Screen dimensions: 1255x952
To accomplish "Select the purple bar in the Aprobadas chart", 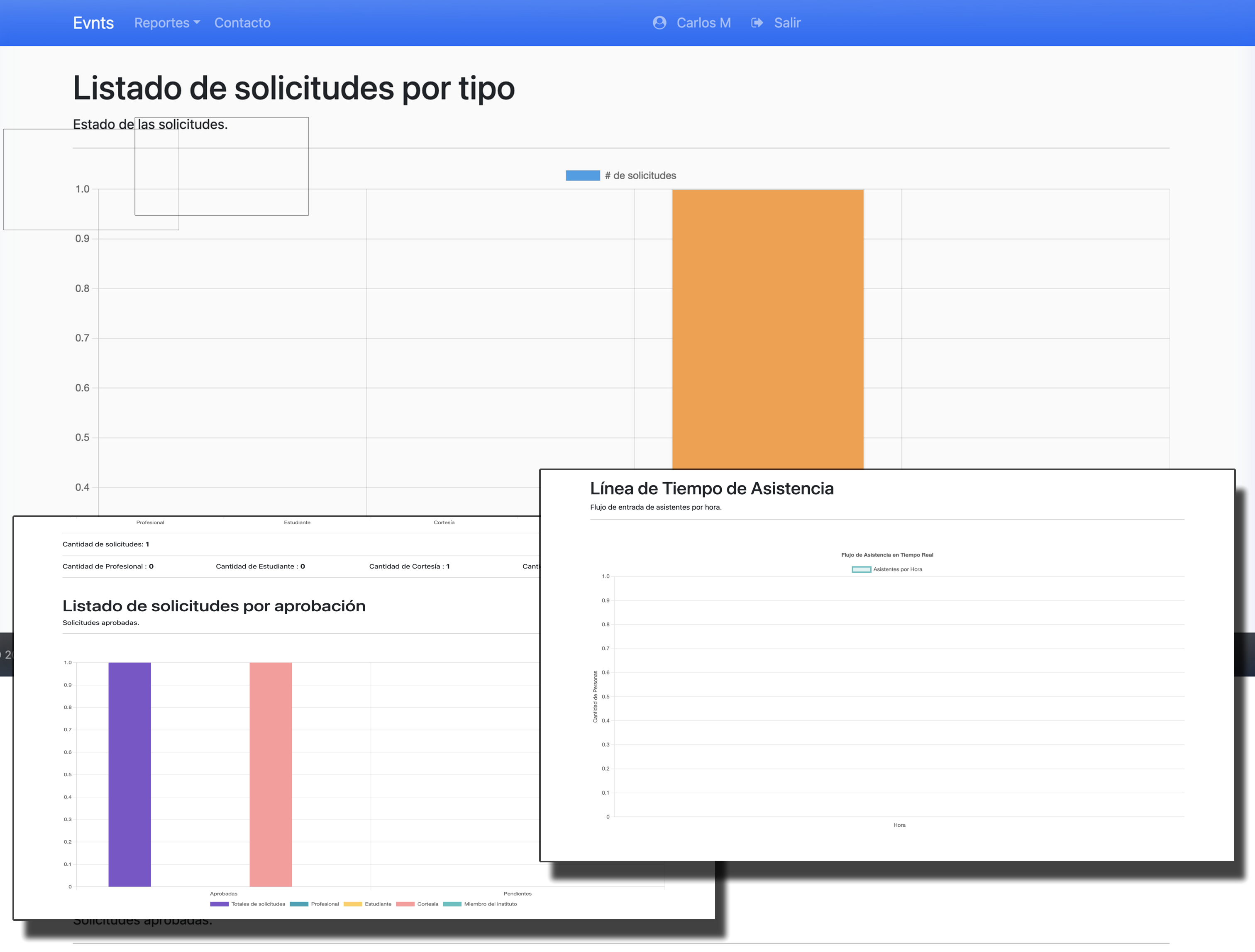I will tap(130, 774).
